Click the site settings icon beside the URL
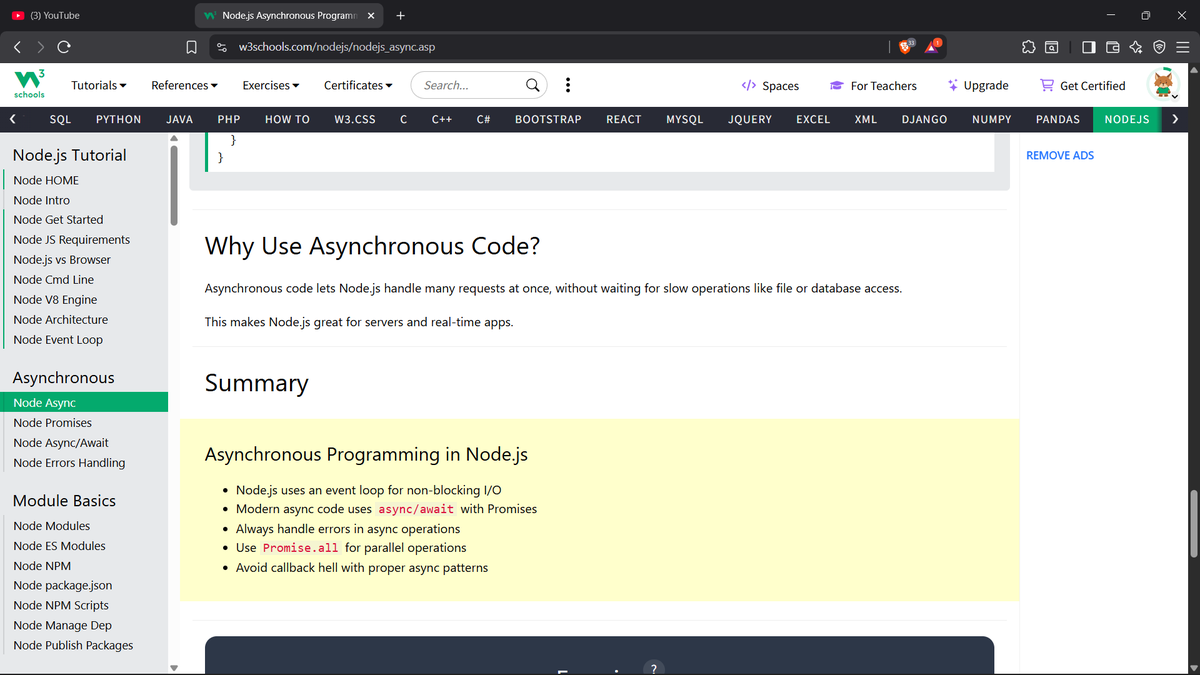The width and height of the screenshot is (1200, 675). tap(222, 47)
